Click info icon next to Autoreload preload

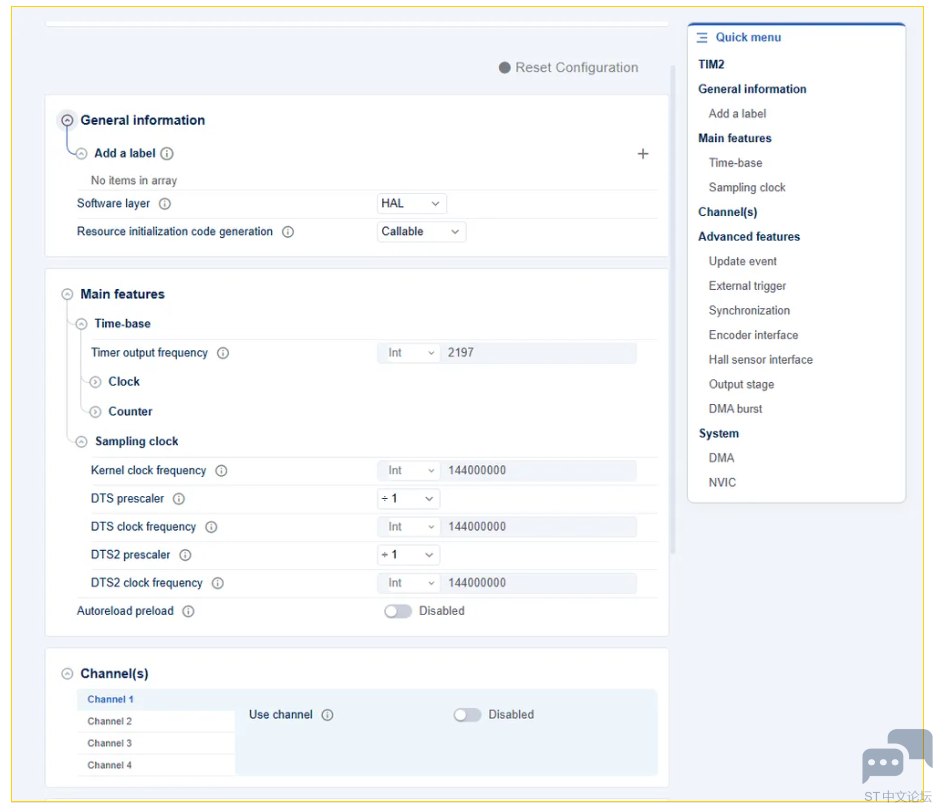(x=188, y=611)
